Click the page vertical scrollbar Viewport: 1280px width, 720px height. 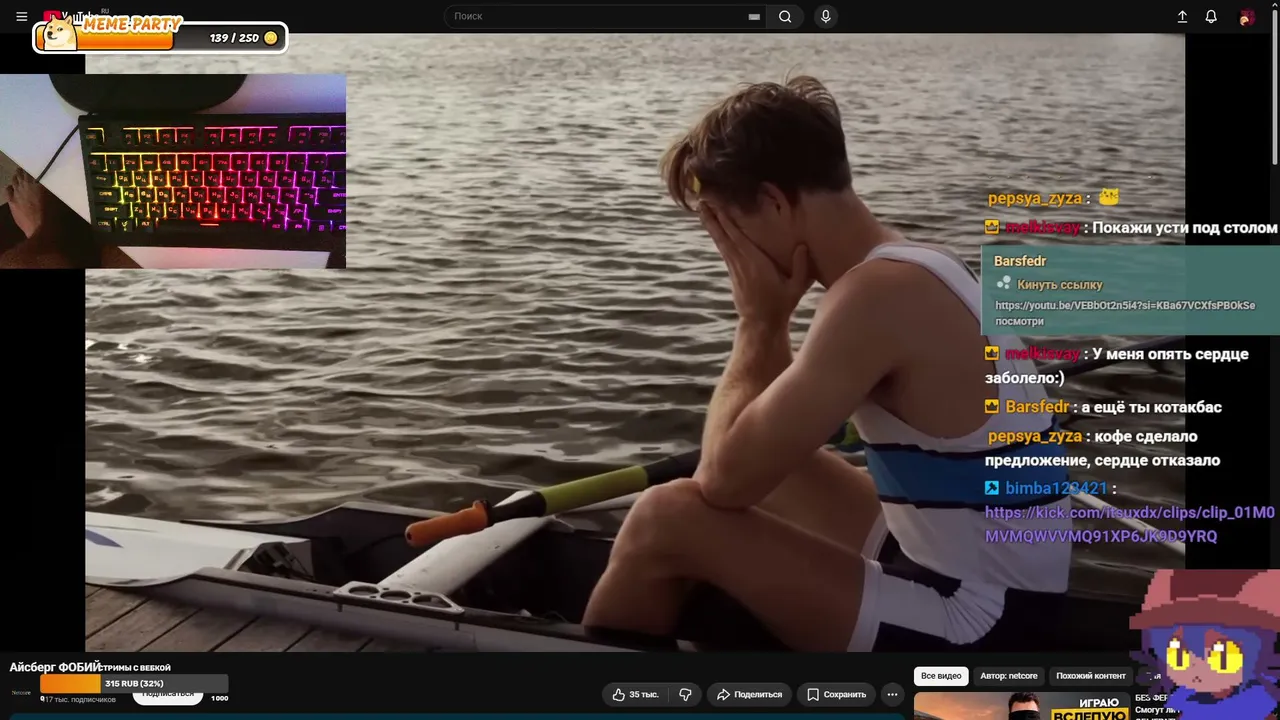tap(1275, 85)
